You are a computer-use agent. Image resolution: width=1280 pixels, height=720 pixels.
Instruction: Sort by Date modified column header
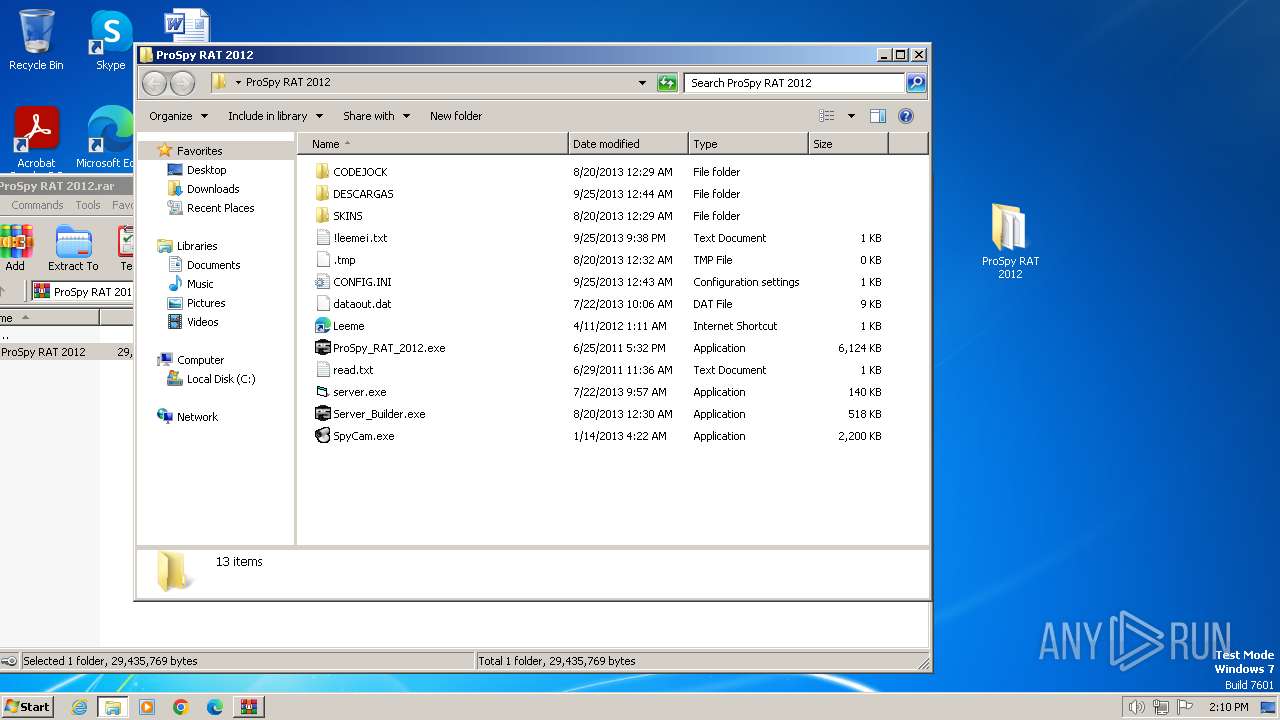tap(628, 144)
